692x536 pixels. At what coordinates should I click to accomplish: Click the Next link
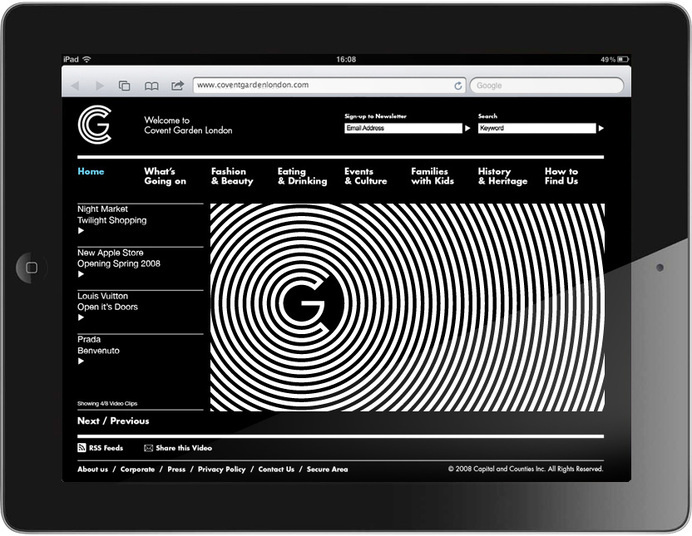[x=88, y=421]
